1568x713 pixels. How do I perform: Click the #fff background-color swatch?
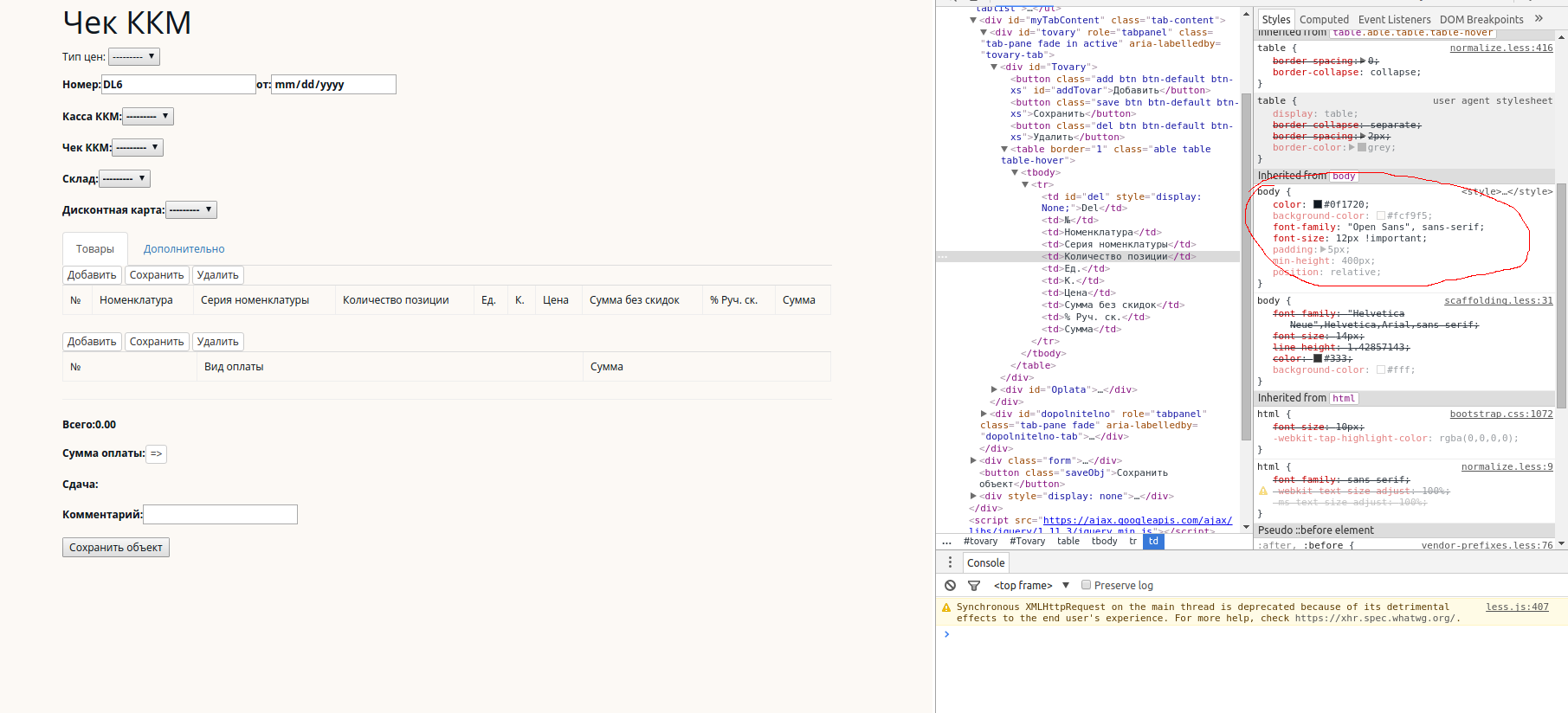coord(1381,370)
